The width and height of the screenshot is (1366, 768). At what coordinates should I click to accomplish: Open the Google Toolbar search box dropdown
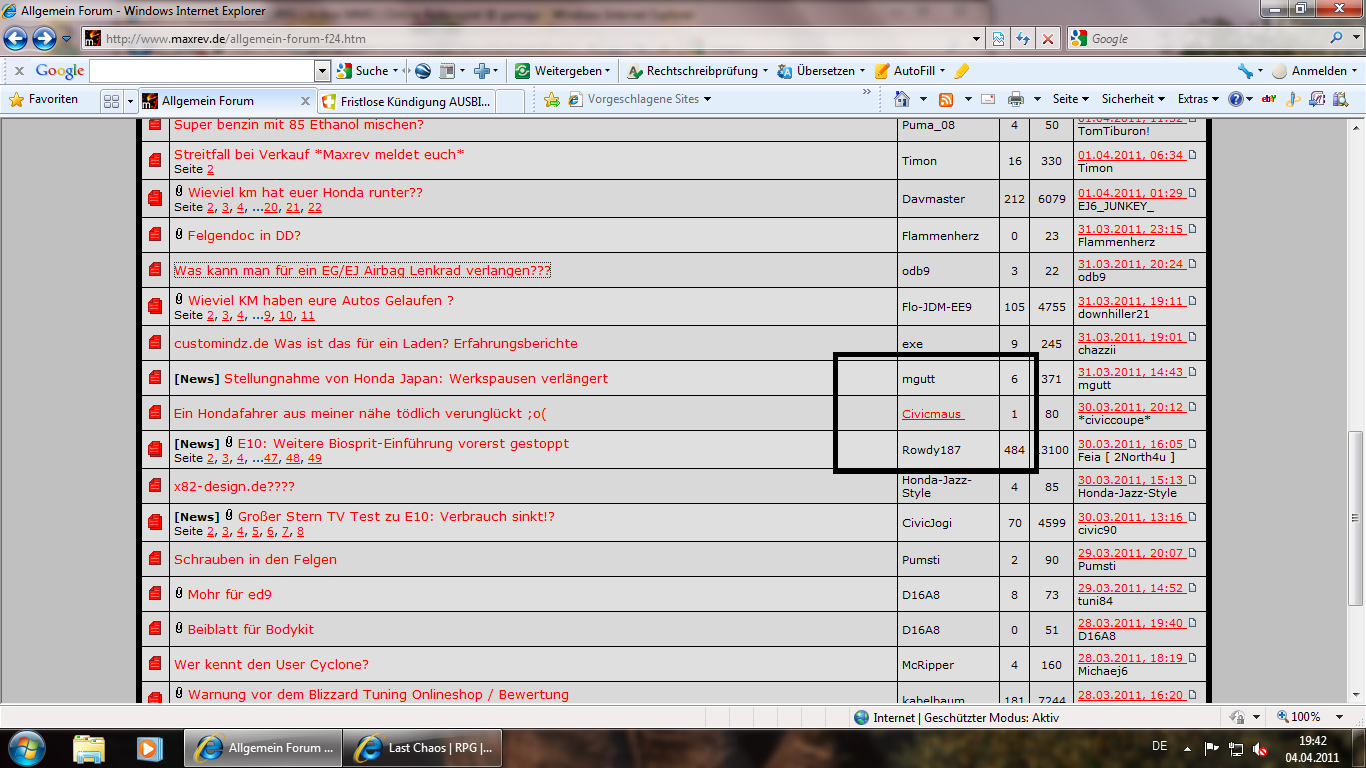pyautogui.click(x=322, y=71)
